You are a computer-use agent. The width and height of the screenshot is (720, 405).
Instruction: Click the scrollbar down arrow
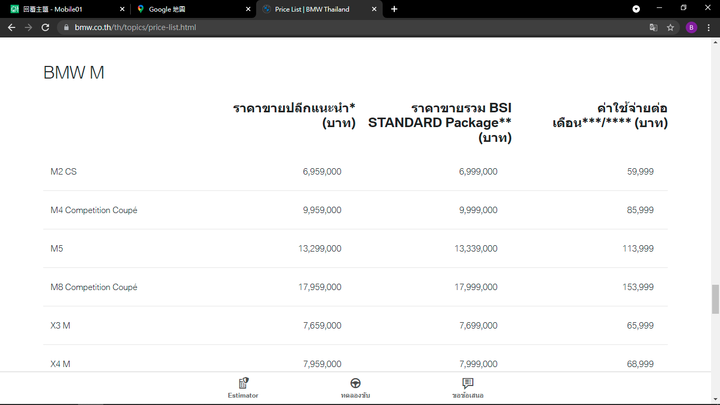click(x=715, y=399)
